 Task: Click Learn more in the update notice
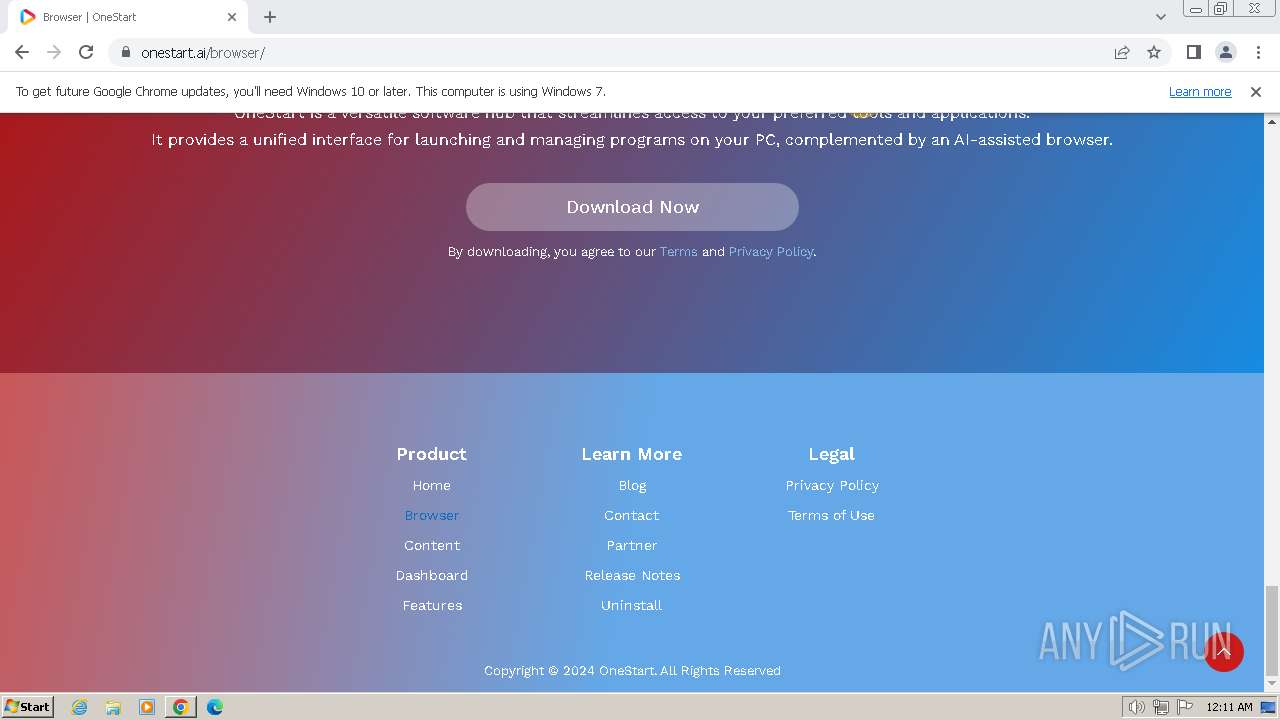pyautogui.click(x=1200, y=91)
